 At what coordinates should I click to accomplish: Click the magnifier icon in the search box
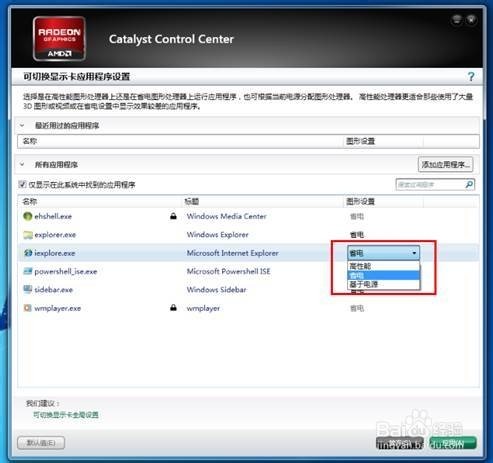pyautogui.click(x=469, y=184)
